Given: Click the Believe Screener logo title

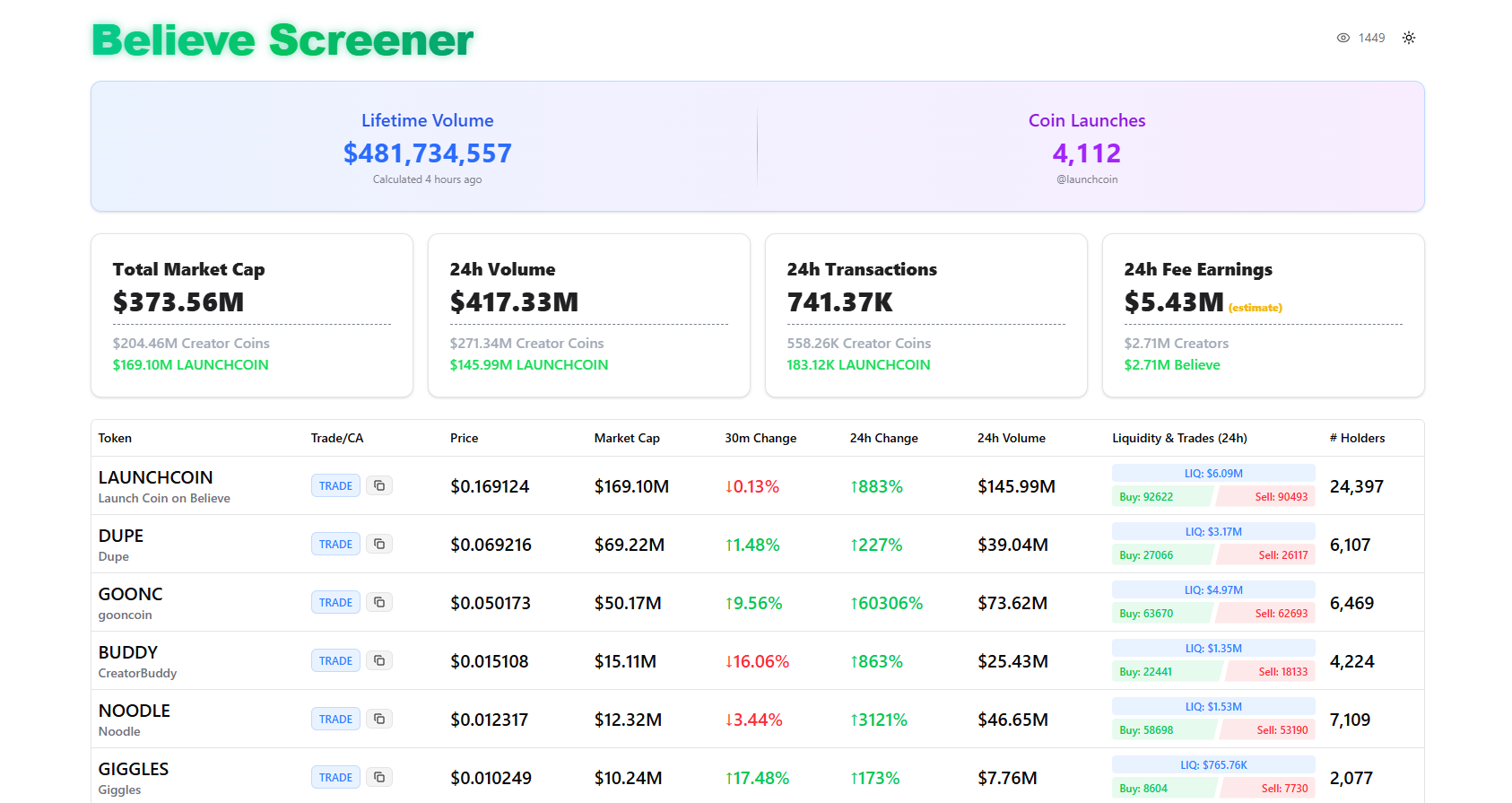Looking at the screenshot, I should tap(282, 40).
